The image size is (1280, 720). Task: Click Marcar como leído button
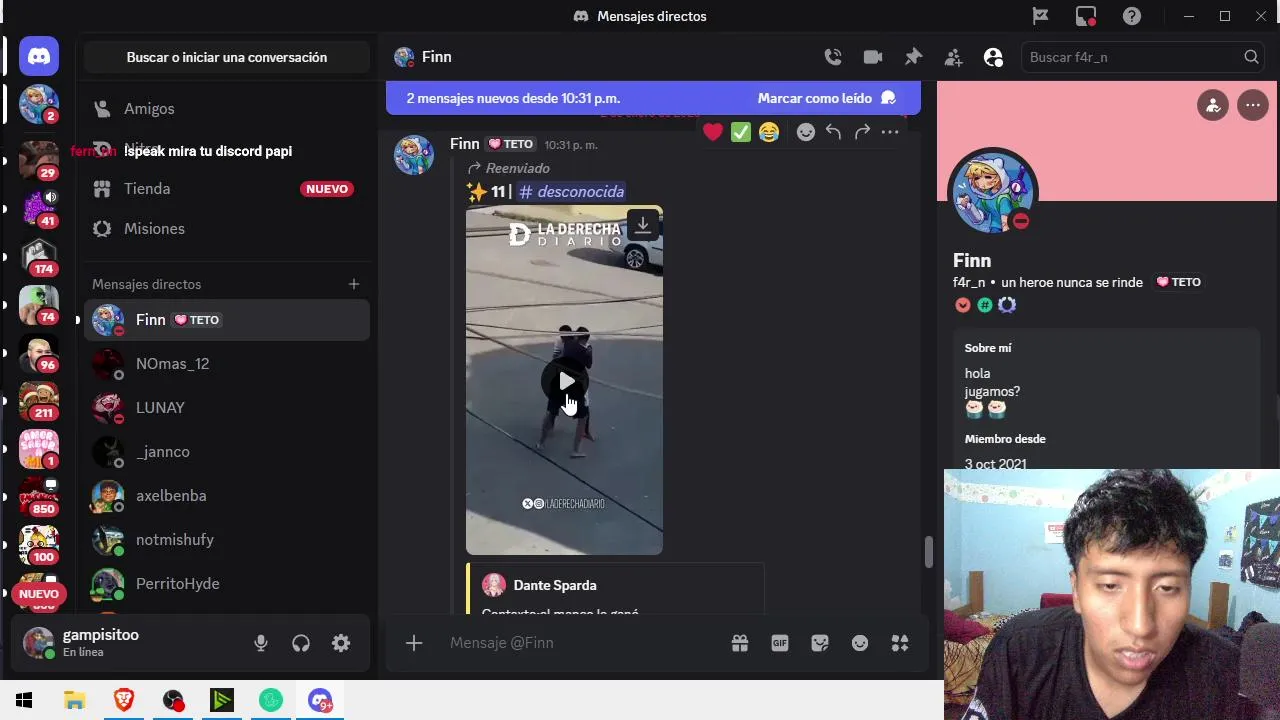827,98
